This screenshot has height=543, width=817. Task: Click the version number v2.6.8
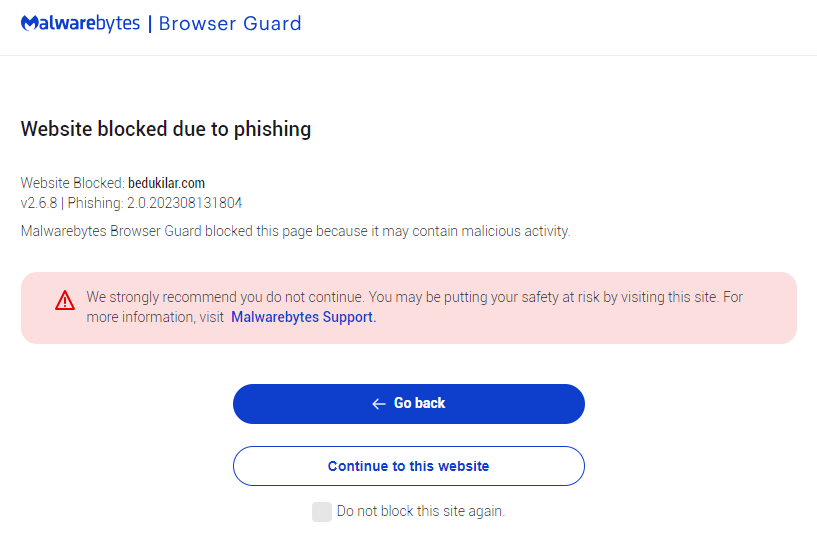pyautogui.click(x=39, y=203)
